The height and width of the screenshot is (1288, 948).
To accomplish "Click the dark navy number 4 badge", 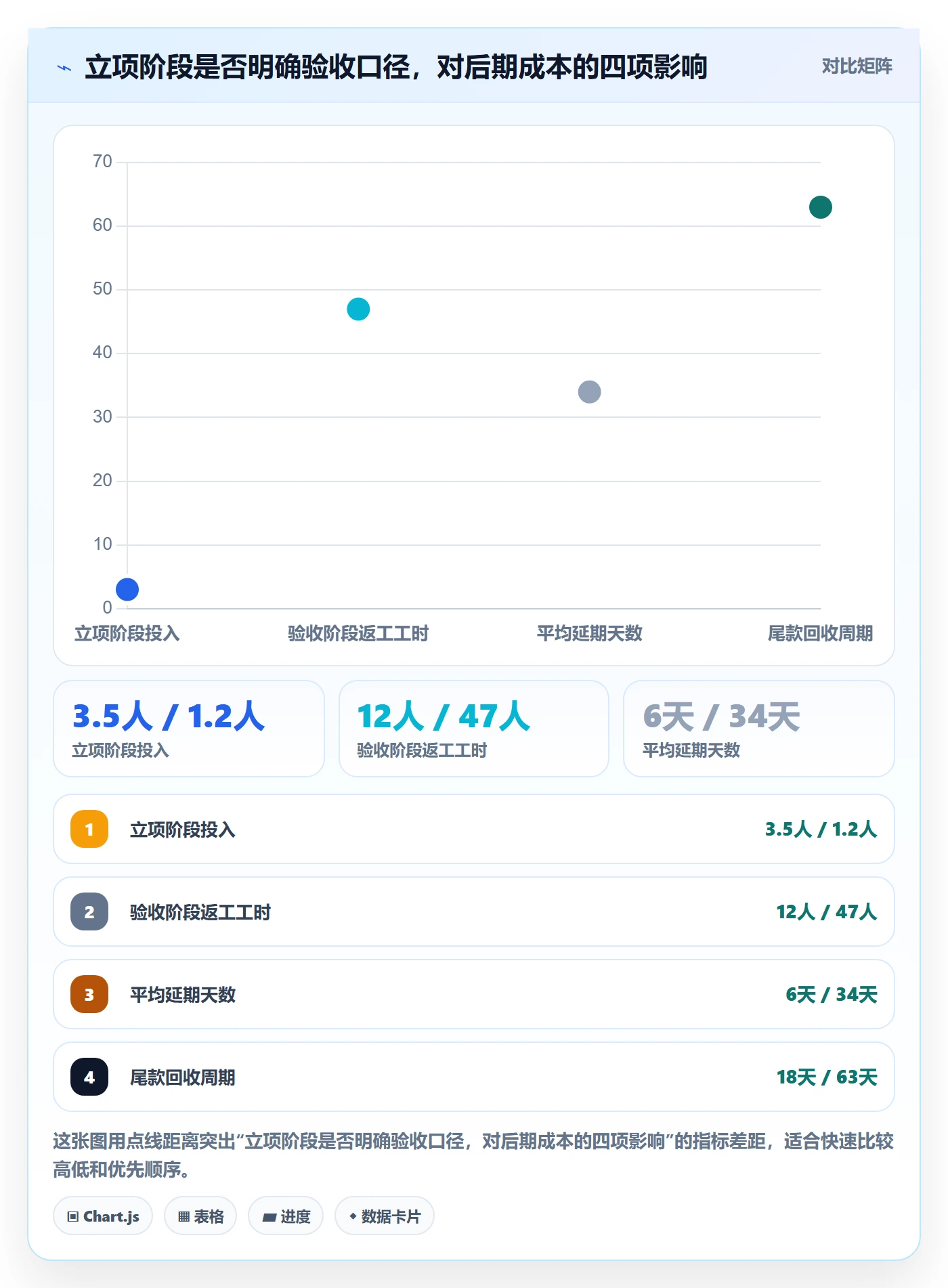I will click(89, 1077).
